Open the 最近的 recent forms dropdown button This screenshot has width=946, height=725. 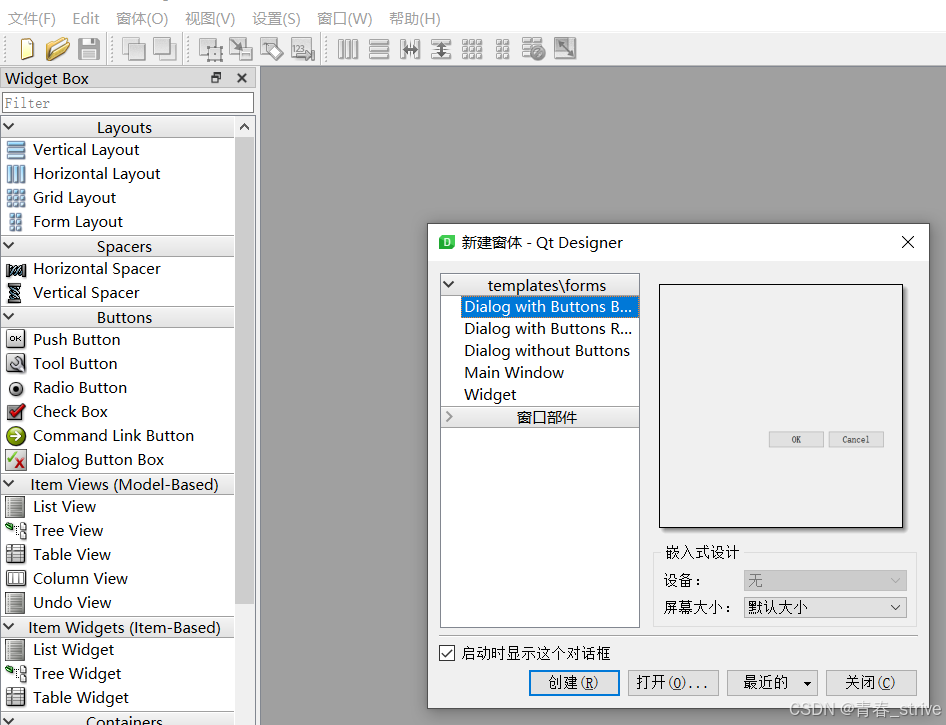point(772,683)
